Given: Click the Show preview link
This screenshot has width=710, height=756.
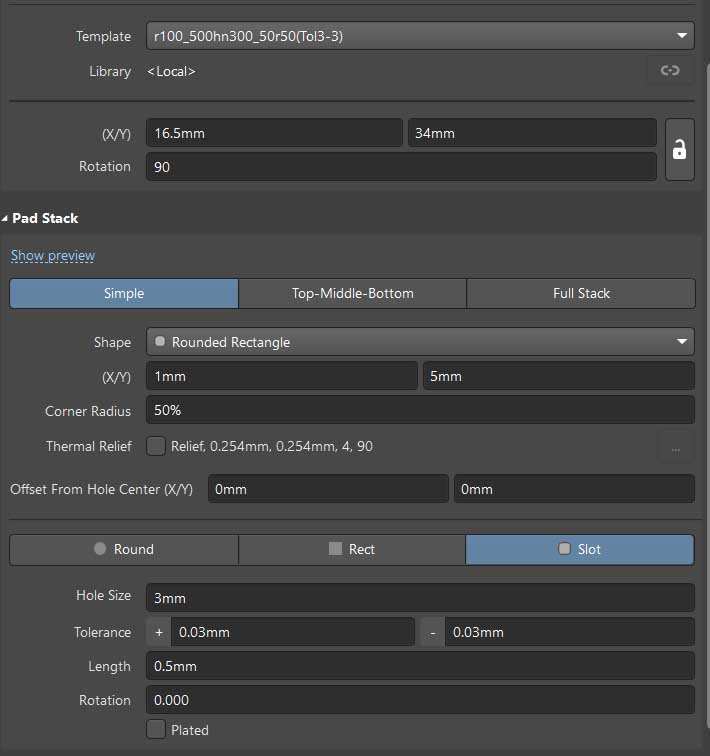Looking at the screenshot, I should [x=53, y=256].
